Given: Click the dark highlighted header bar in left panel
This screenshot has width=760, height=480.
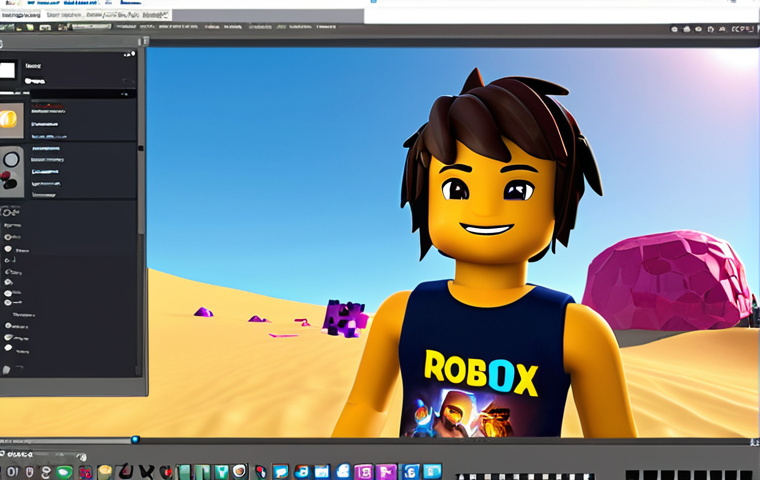Looking at the screenshot, I should click(82, 94).
